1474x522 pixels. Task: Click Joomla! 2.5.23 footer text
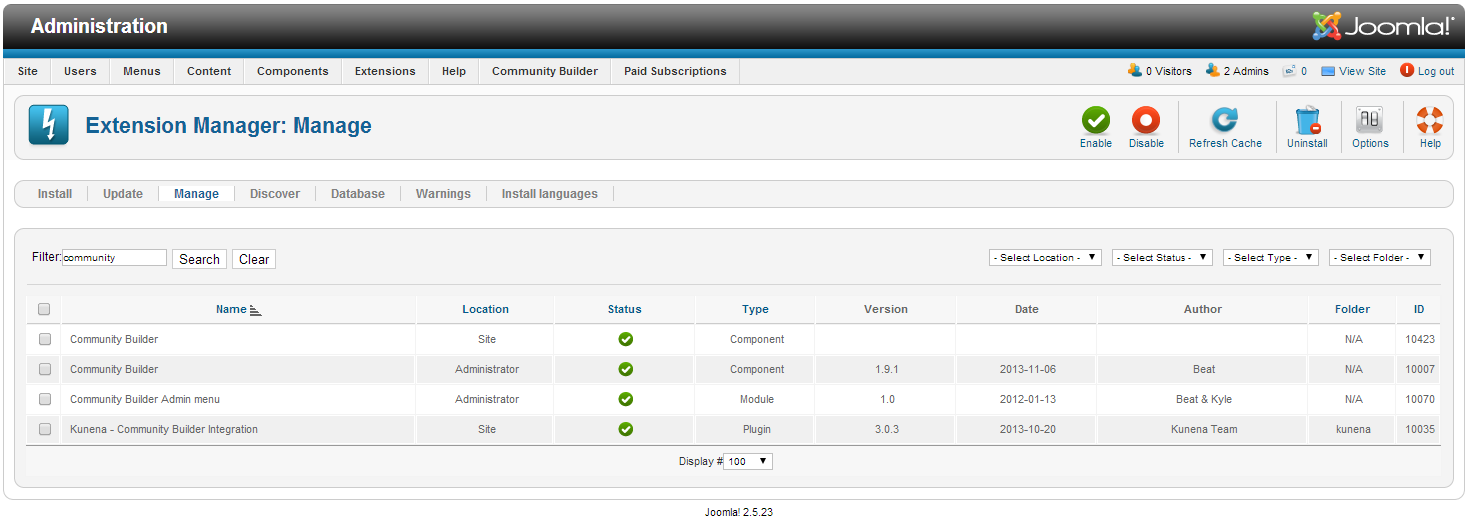pos(739,512)
